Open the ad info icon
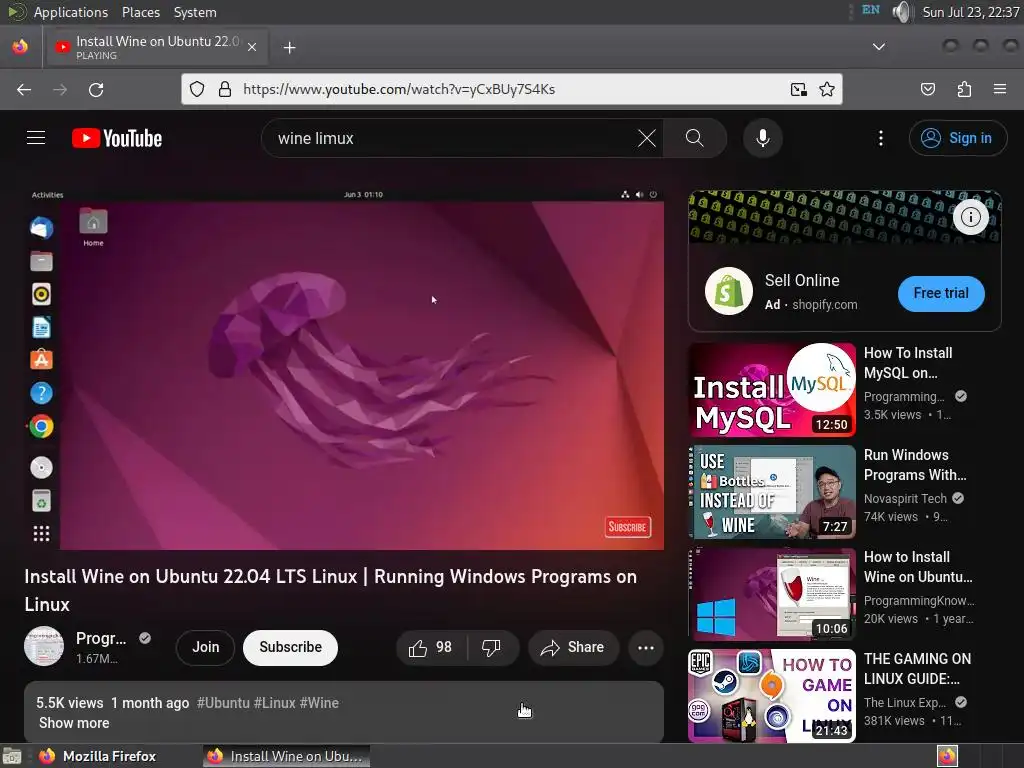 tap(970, 217)
